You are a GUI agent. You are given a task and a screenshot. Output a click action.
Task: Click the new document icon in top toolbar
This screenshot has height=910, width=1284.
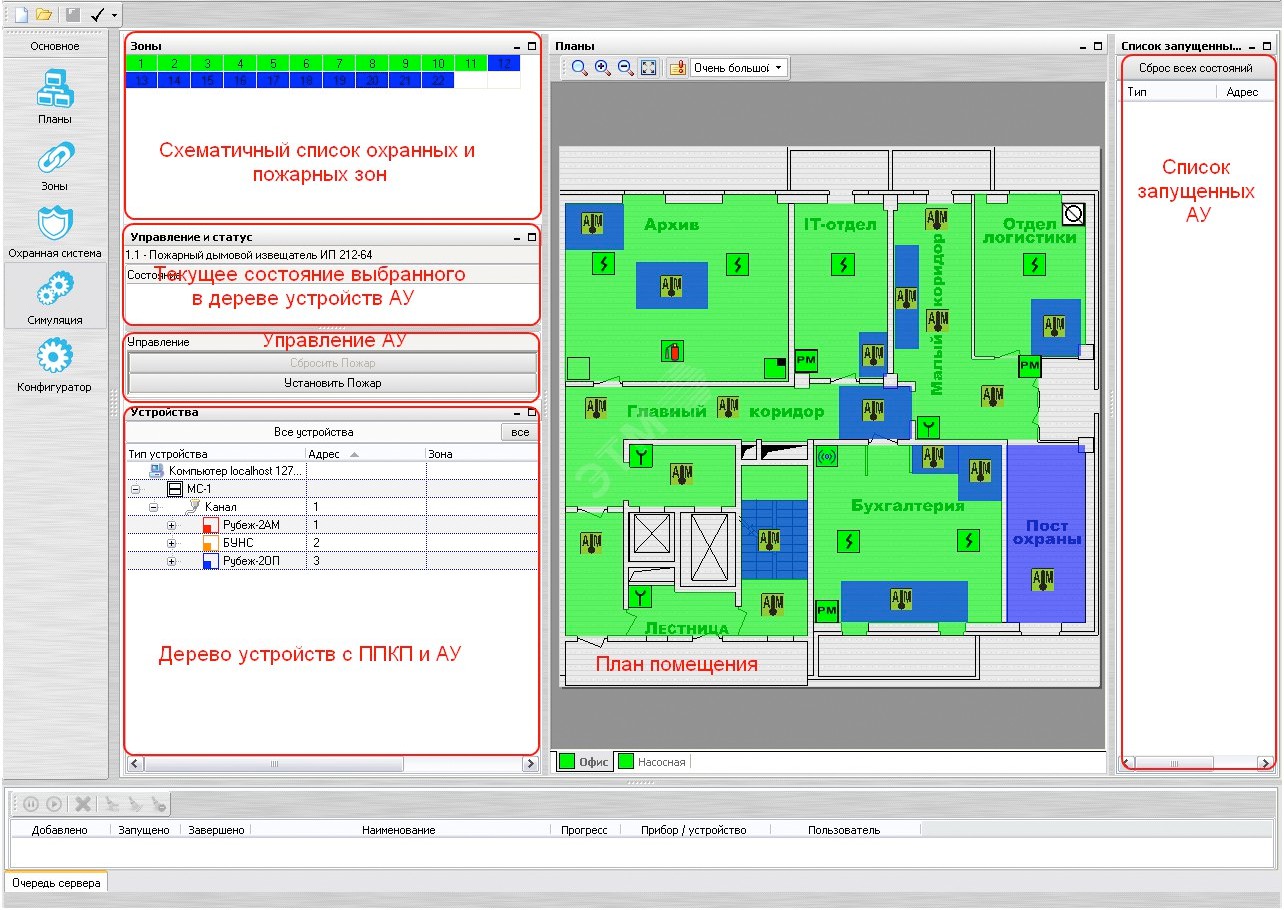[21, 15]
